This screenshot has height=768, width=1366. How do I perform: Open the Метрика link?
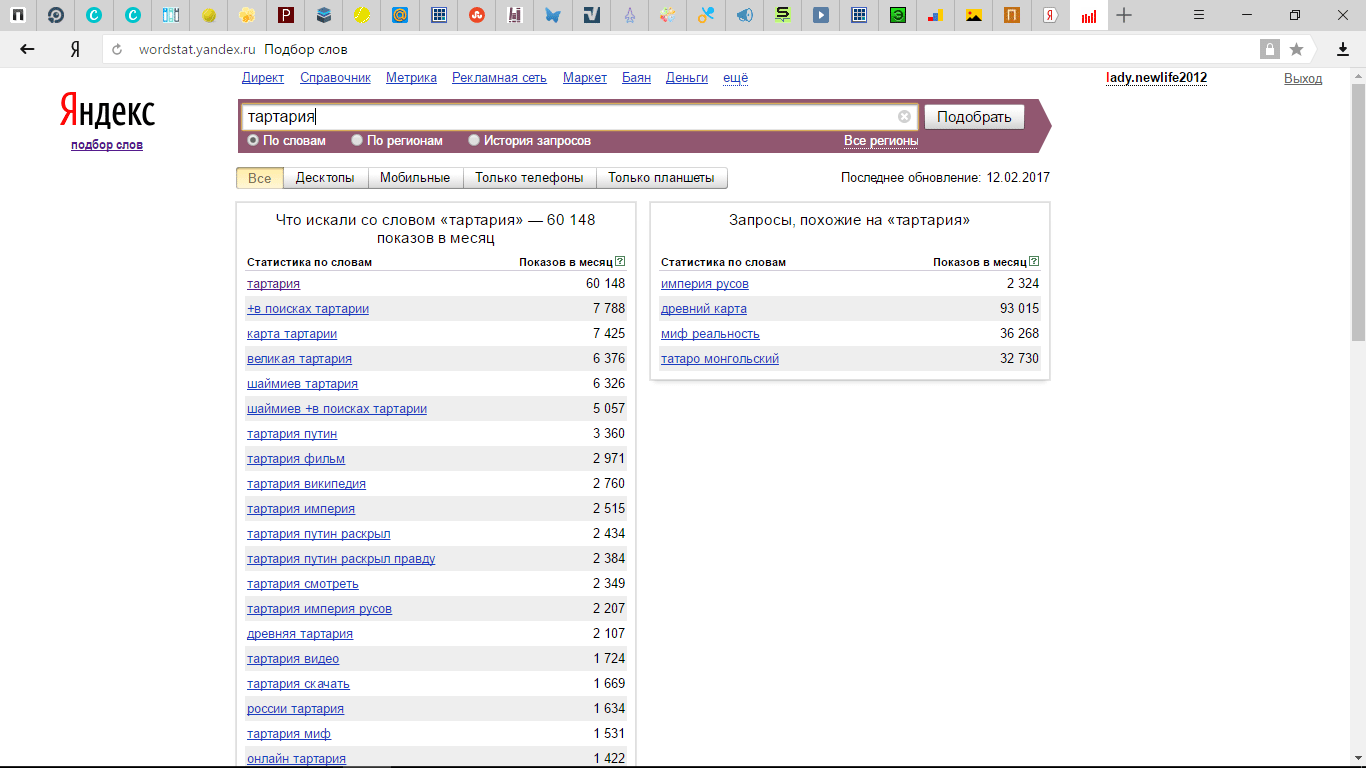[x=411, y=78]
